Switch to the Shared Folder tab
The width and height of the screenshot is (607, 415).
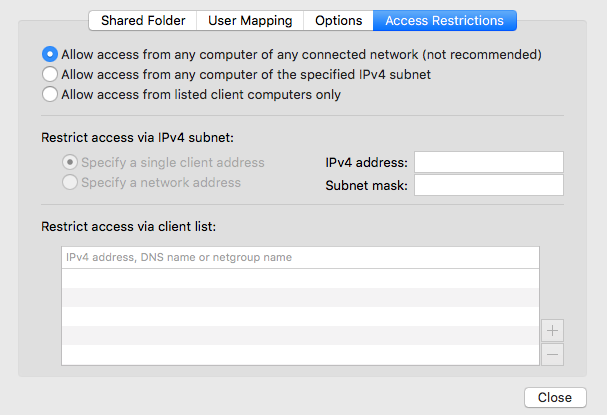(143, 21)
